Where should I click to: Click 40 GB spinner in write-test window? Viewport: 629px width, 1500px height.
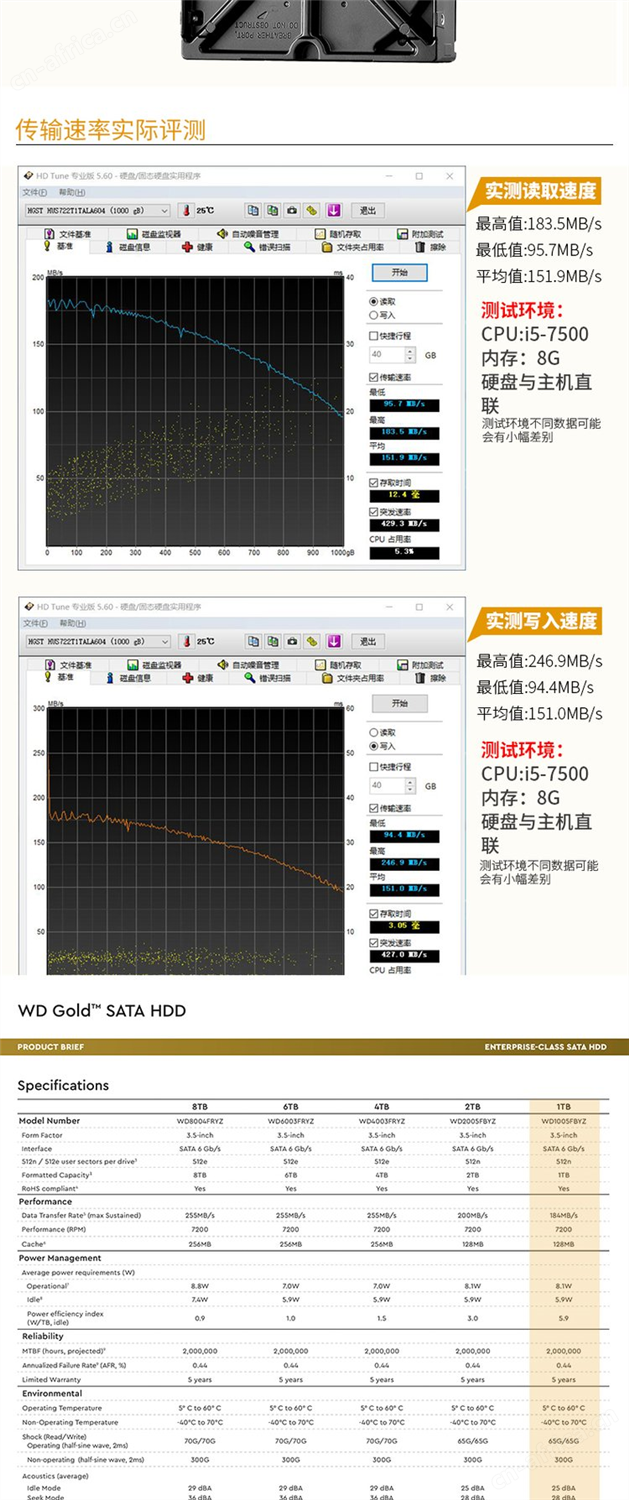(x=393, y=786)
